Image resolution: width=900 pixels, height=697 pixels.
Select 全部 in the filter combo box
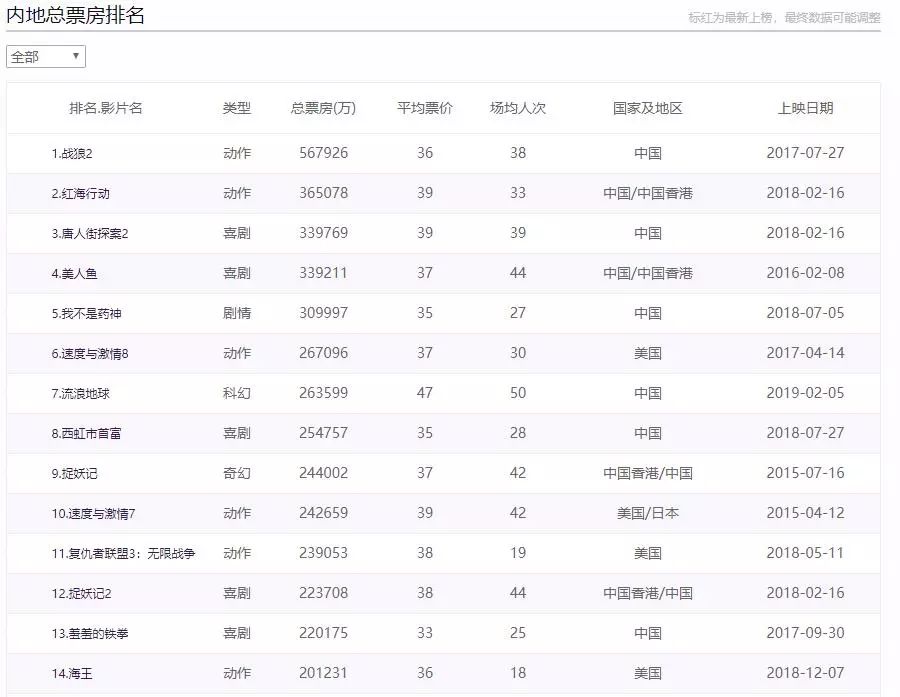pyautogui.click(x=45, y=57)
